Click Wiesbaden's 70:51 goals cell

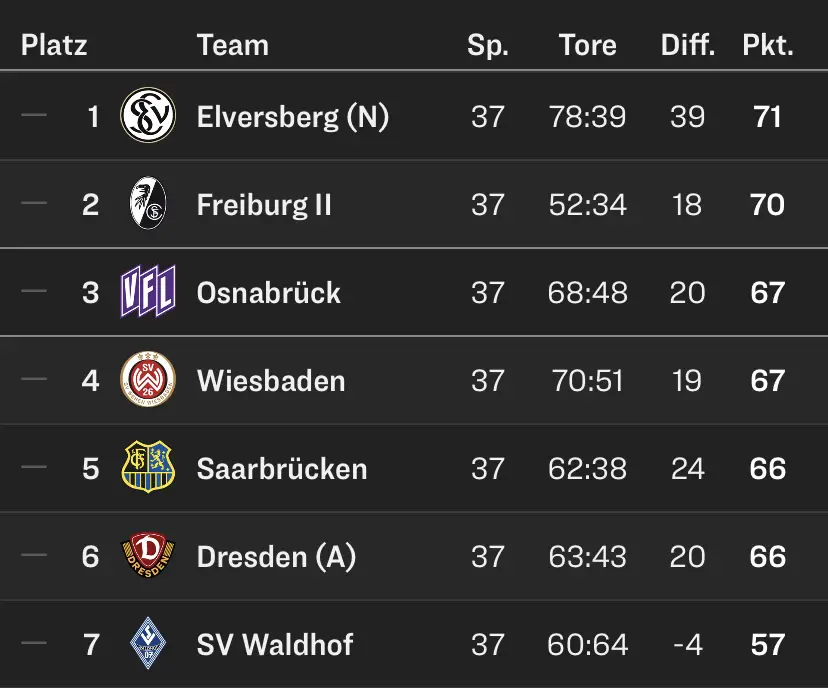[x=587, y=381]
